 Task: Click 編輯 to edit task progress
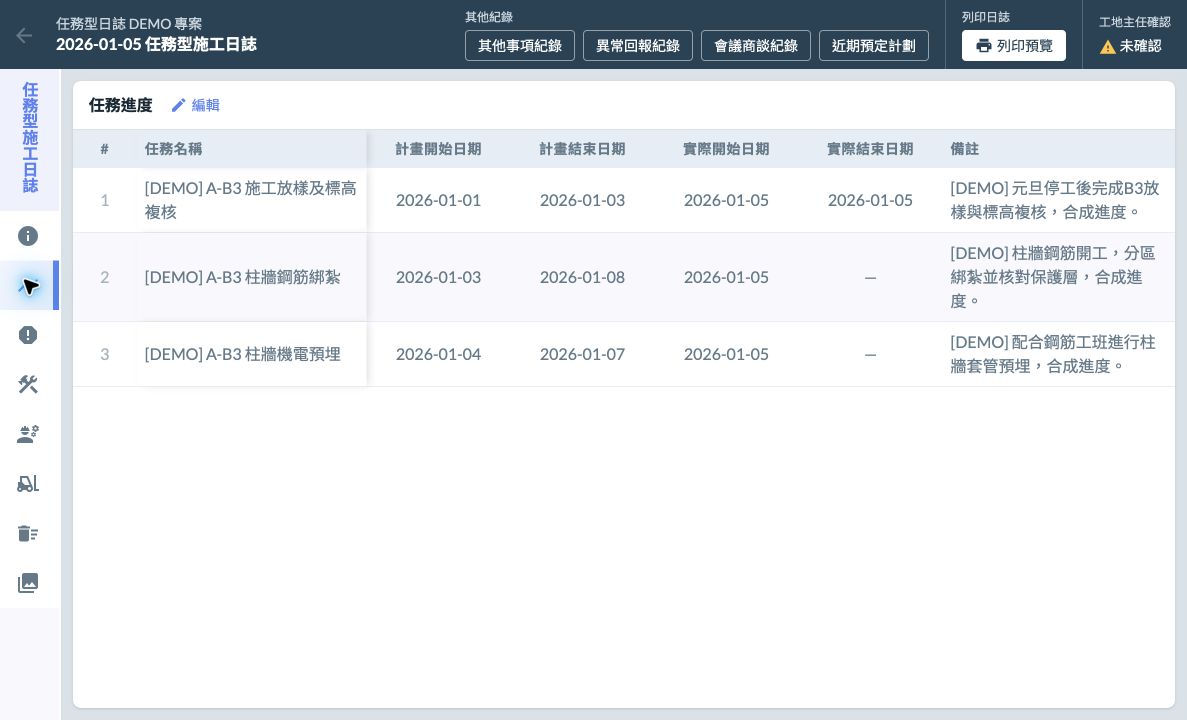click(195, 105)
